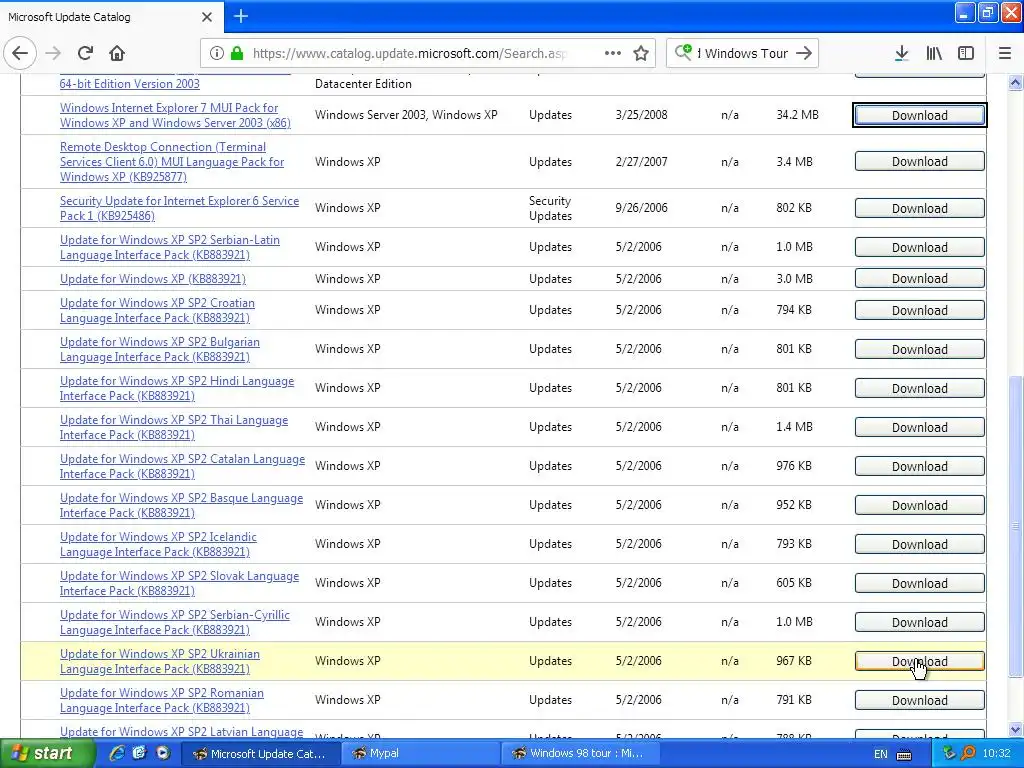Download Update for Windows XP (KB883921)
This screenshot has width=1024, height=768.
click(x=919, y=279)
